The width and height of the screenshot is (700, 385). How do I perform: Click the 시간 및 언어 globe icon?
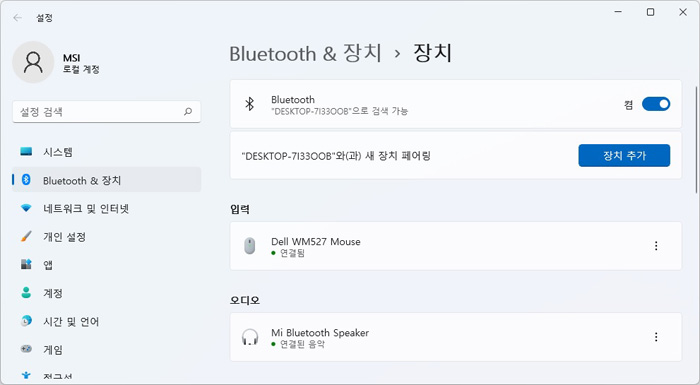26,321
